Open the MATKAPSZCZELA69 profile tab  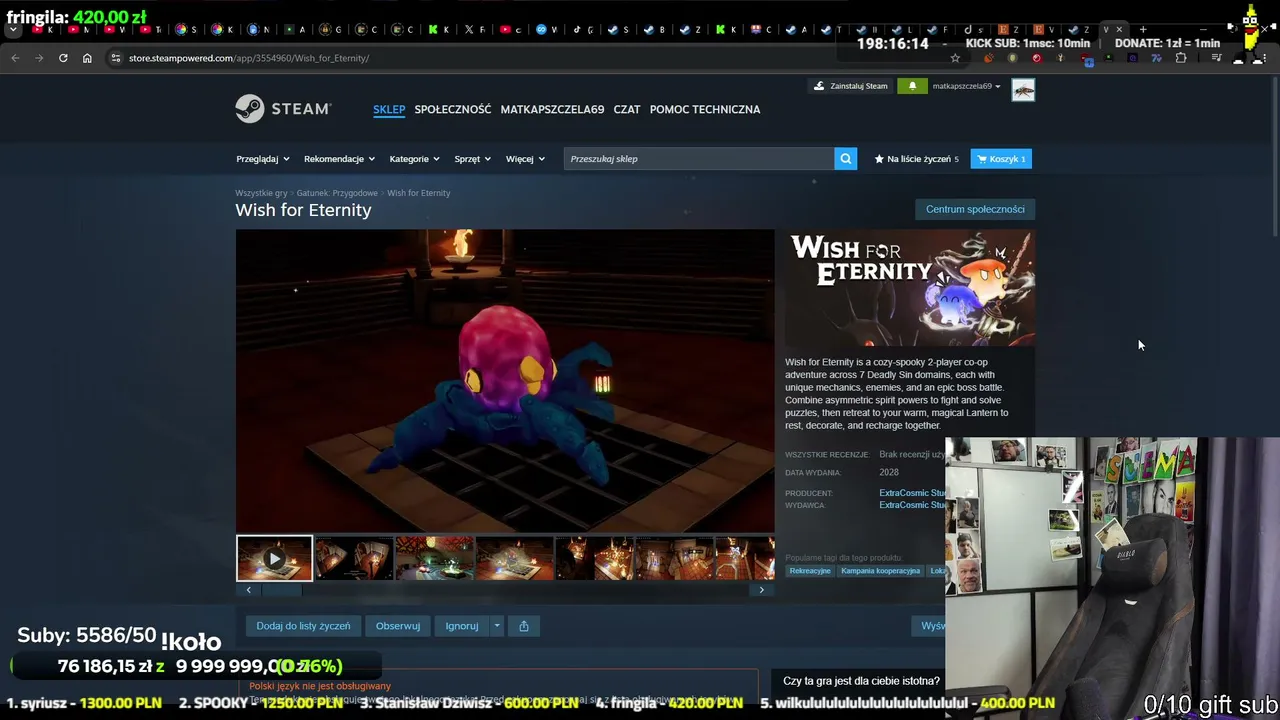click(552, 109)
